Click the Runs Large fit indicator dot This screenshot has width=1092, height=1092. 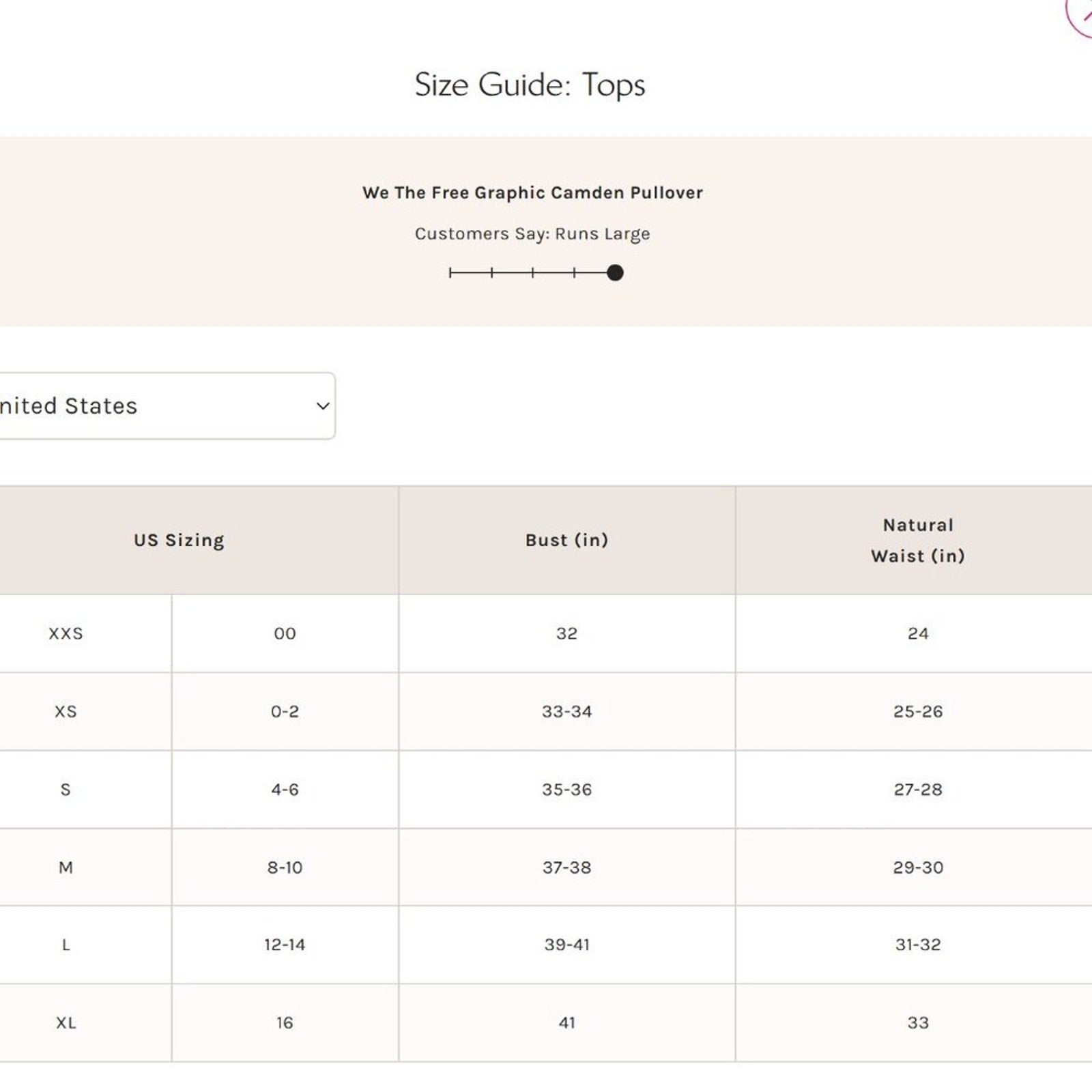pos(615,273)
